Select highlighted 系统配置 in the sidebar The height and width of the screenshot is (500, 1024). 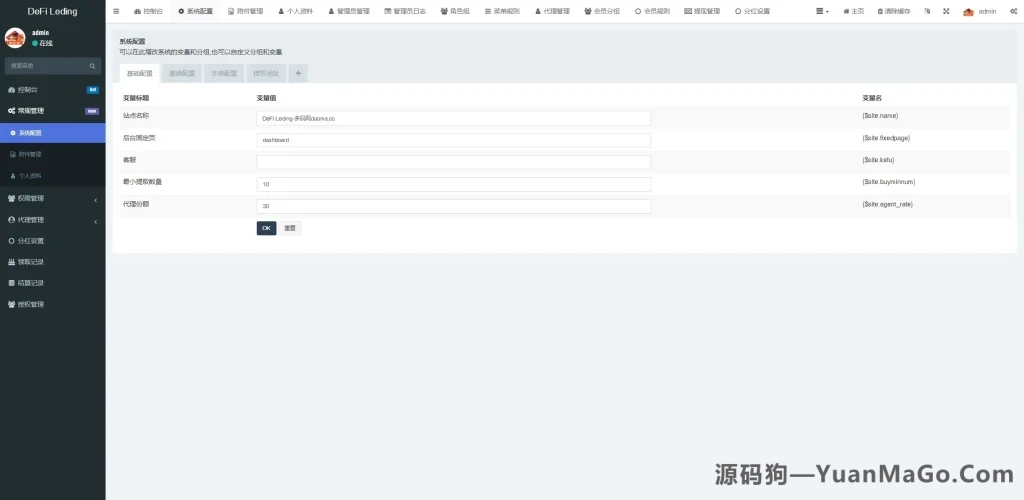[x=52, y=133]
